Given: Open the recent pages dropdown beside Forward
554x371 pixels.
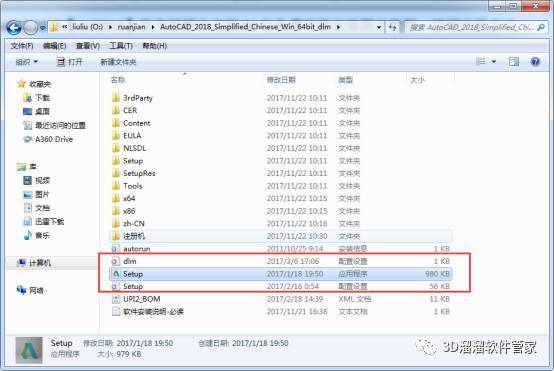Looking at the screenshot, I should 42,28.
